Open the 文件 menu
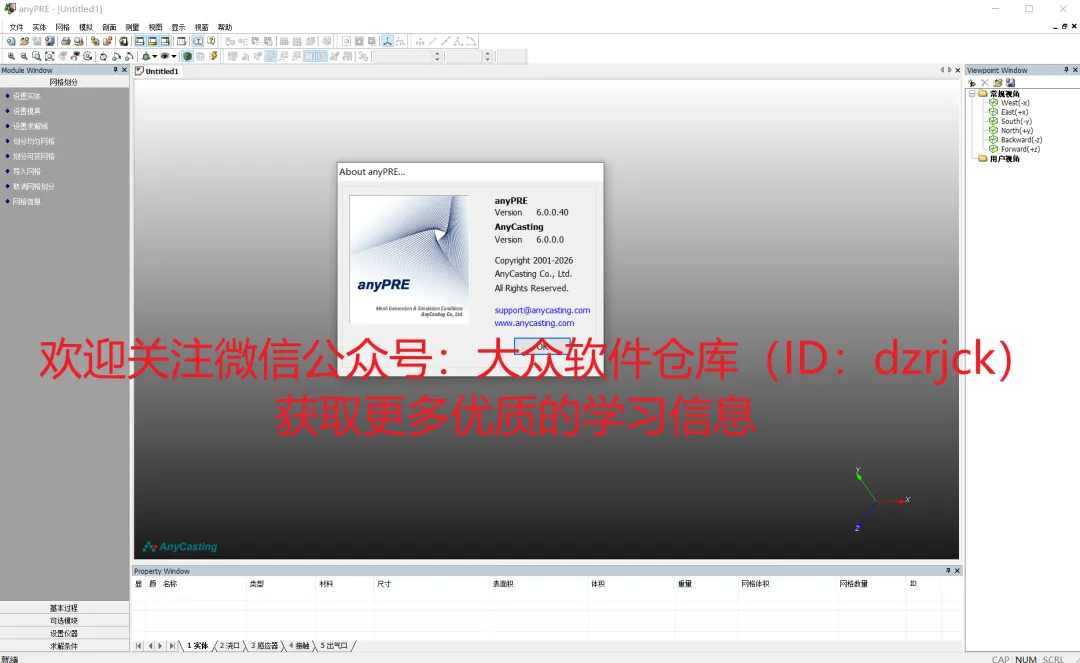 (17, 28)
